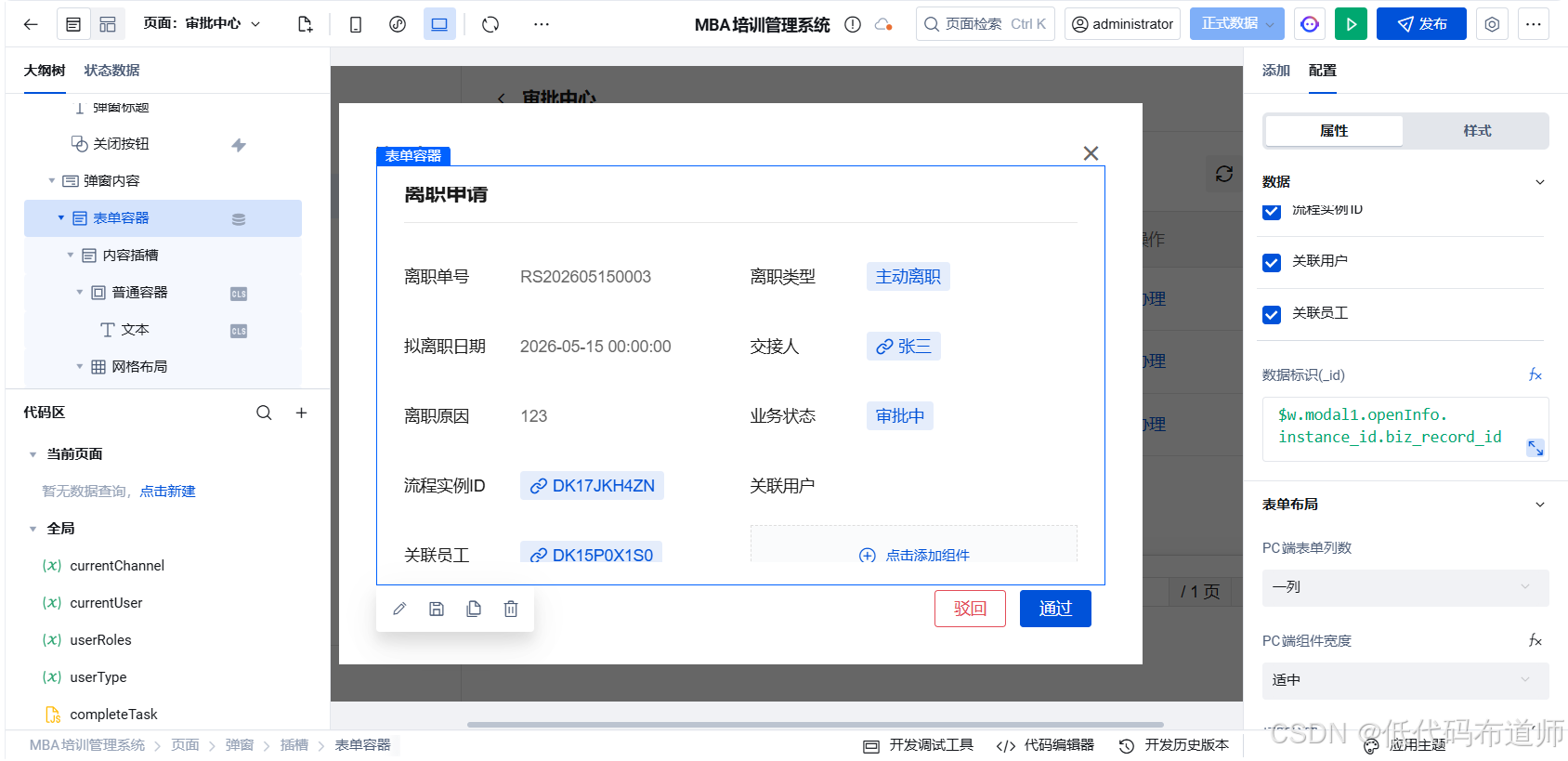Copy the form container component
This screenshot has width=1568, height=761.
474,609
